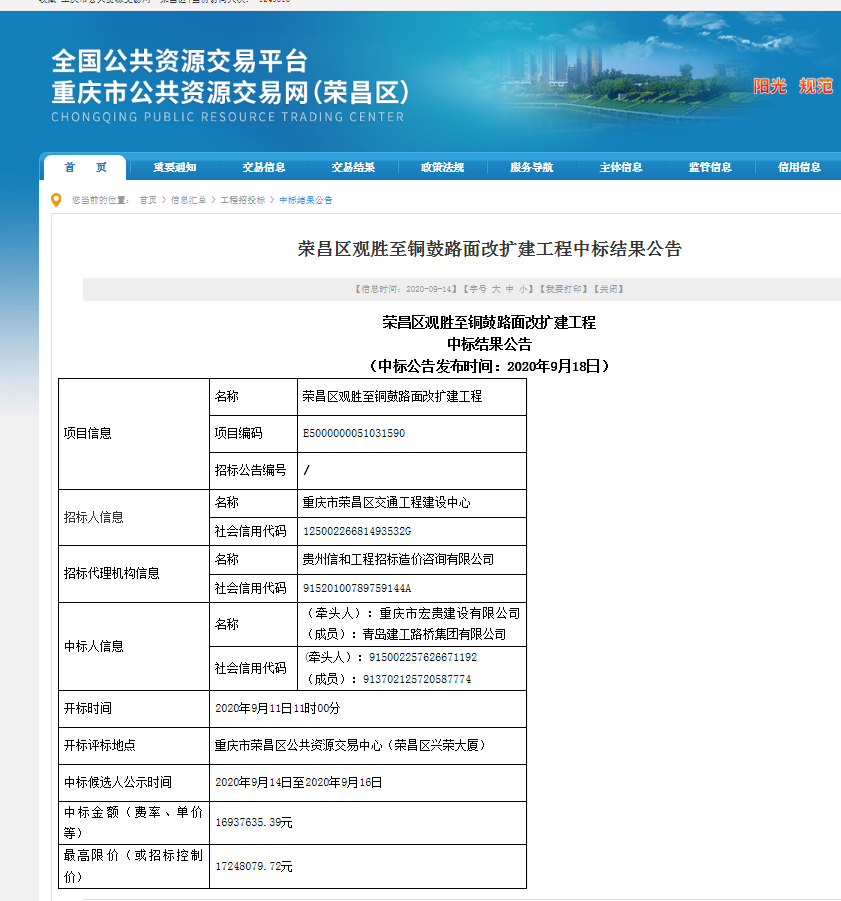
Task: Click the winning amount 16937635.39元
Action: (x=254, y=823)
